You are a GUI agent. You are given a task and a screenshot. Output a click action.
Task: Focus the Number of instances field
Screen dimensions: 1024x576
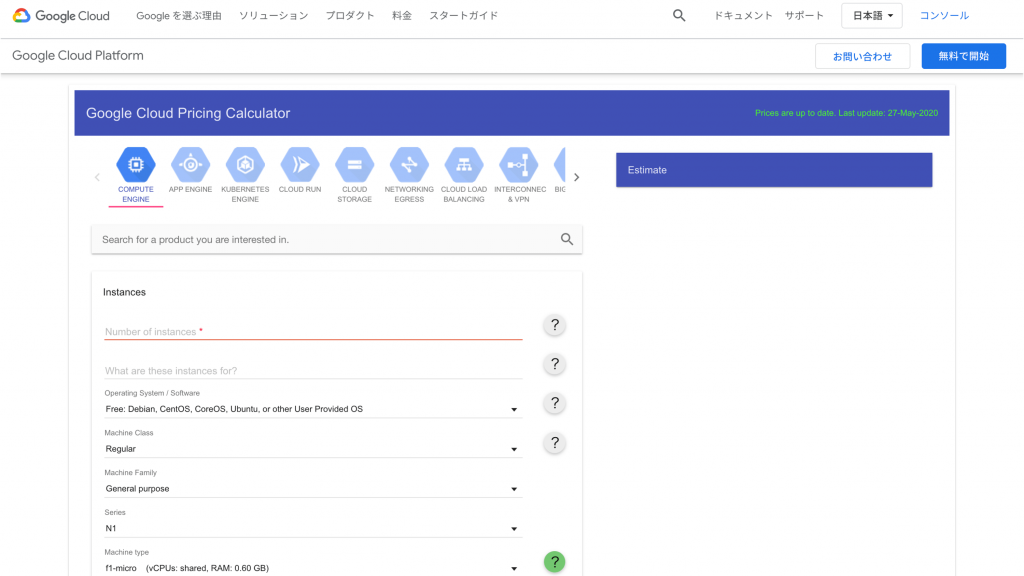coord(313,332)
